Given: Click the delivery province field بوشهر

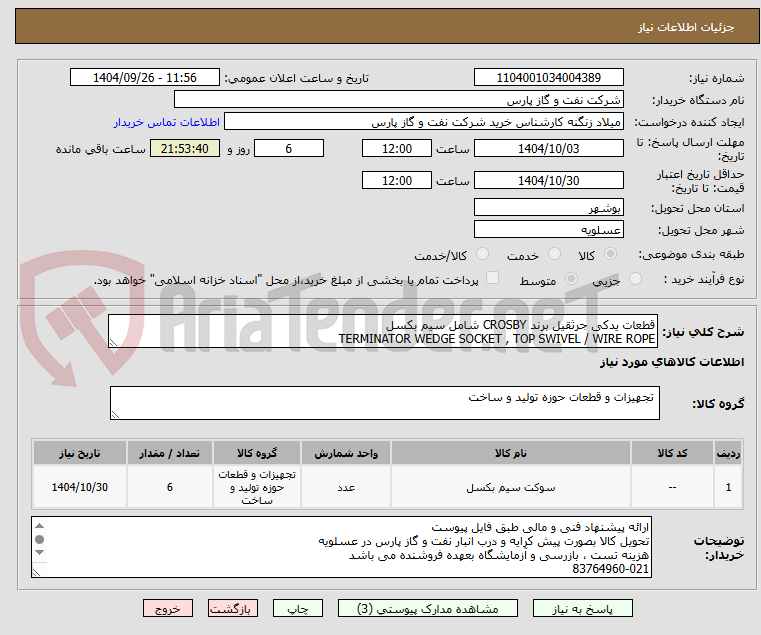Looking at the screenshot, I should coord(548,207).
